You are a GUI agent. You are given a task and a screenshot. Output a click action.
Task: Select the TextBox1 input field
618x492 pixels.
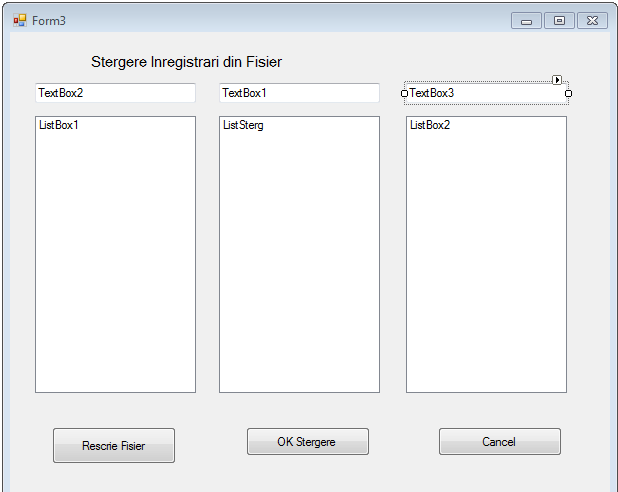(x=300, y=93)
